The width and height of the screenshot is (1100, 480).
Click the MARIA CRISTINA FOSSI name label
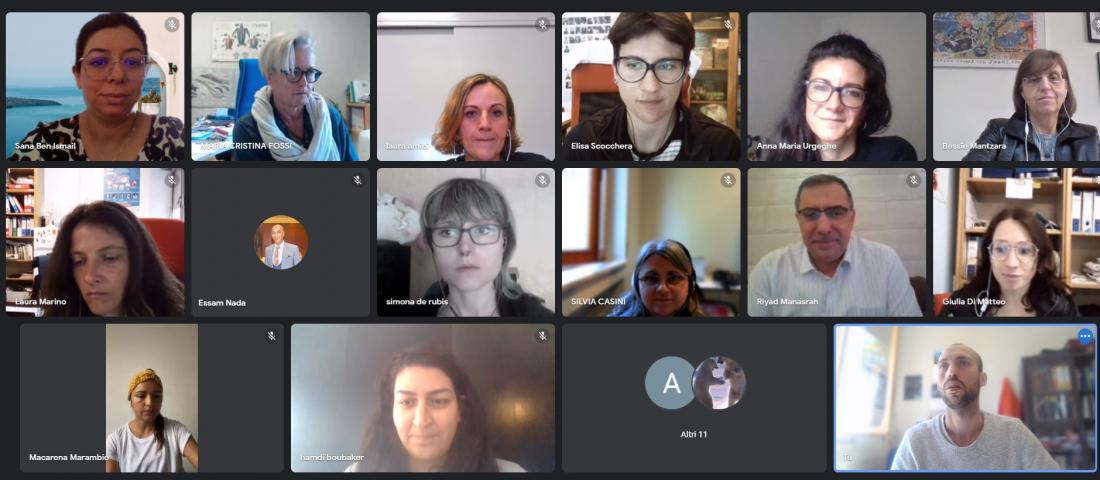pos(247,146)
